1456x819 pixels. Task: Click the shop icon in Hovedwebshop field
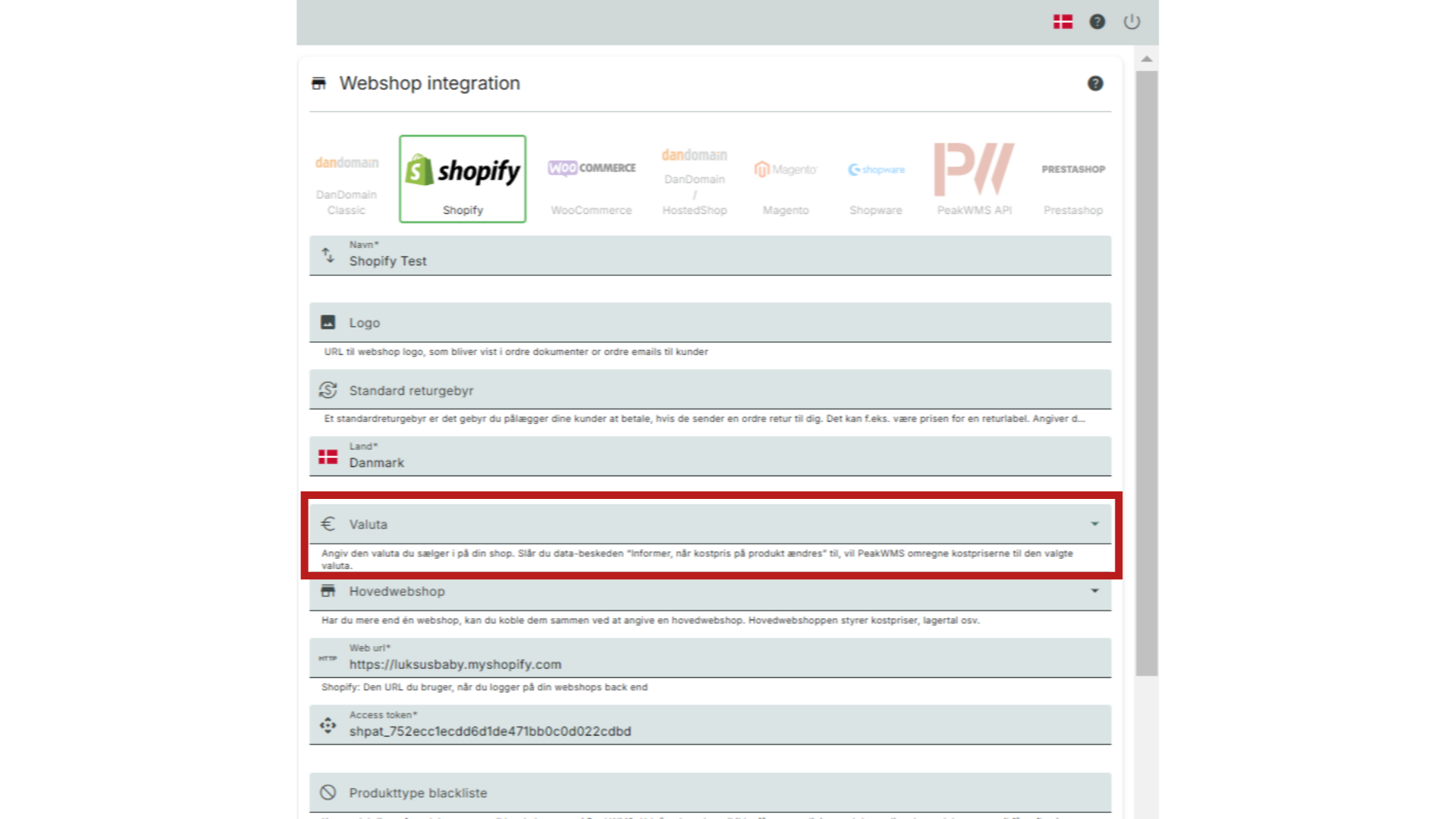[x=328, y=591]
